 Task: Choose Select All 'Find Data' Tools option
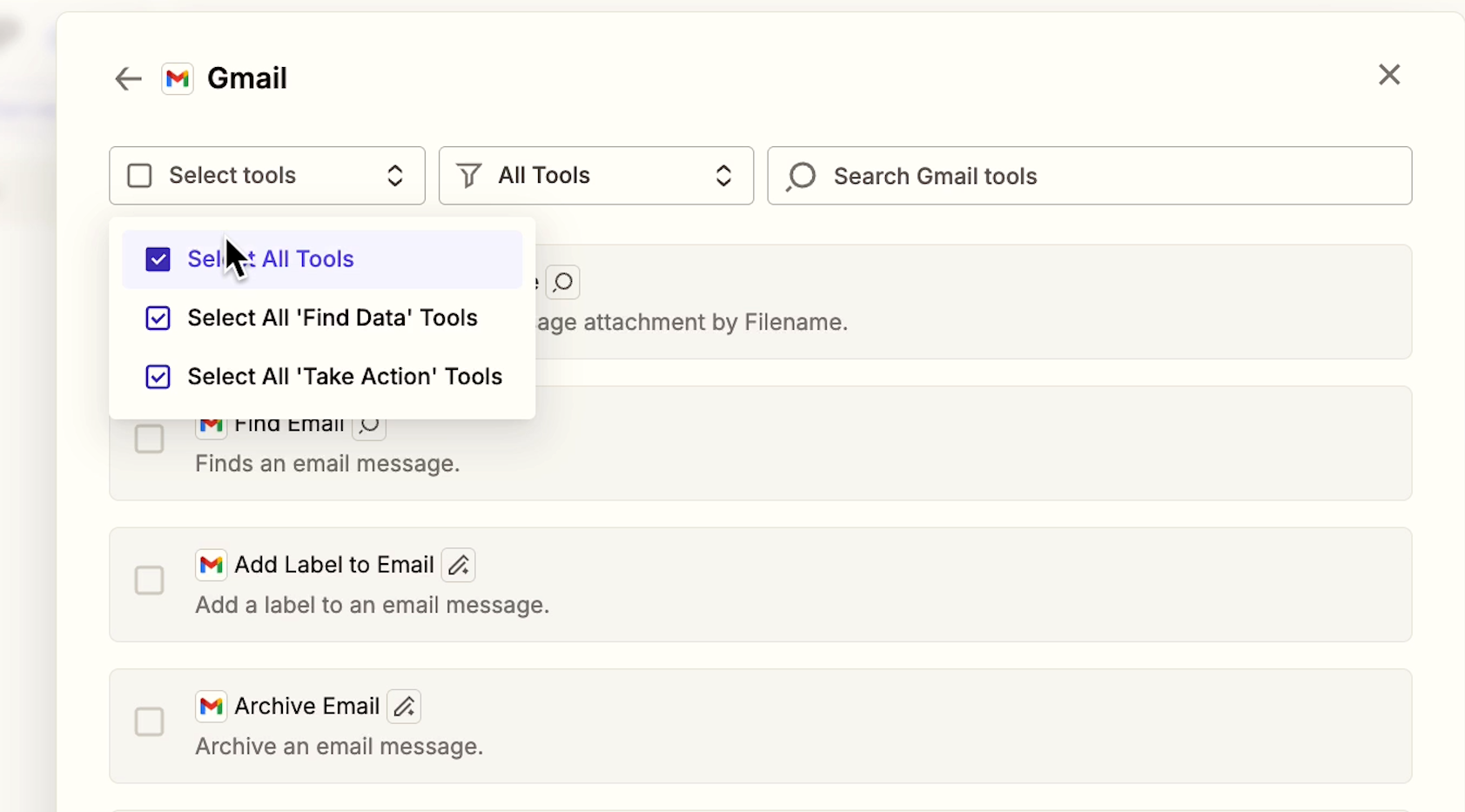click(x=322, y=319)
